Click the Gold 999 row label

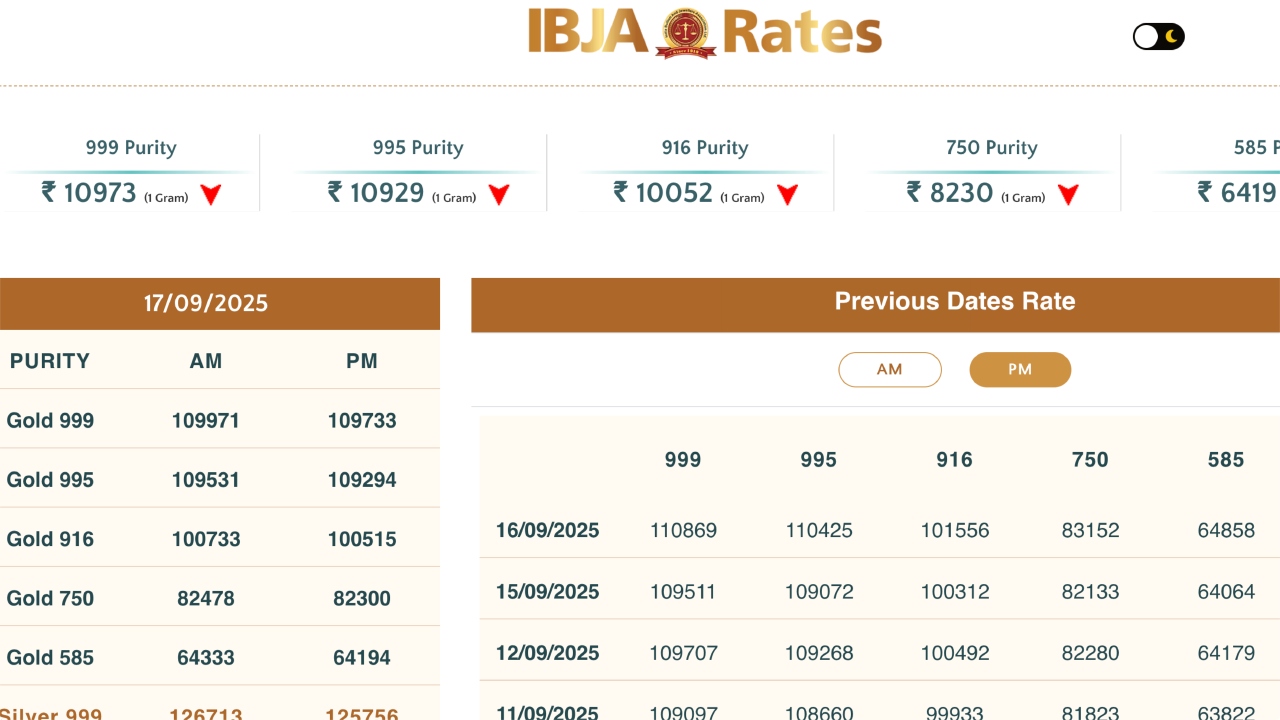click(50, 420)
